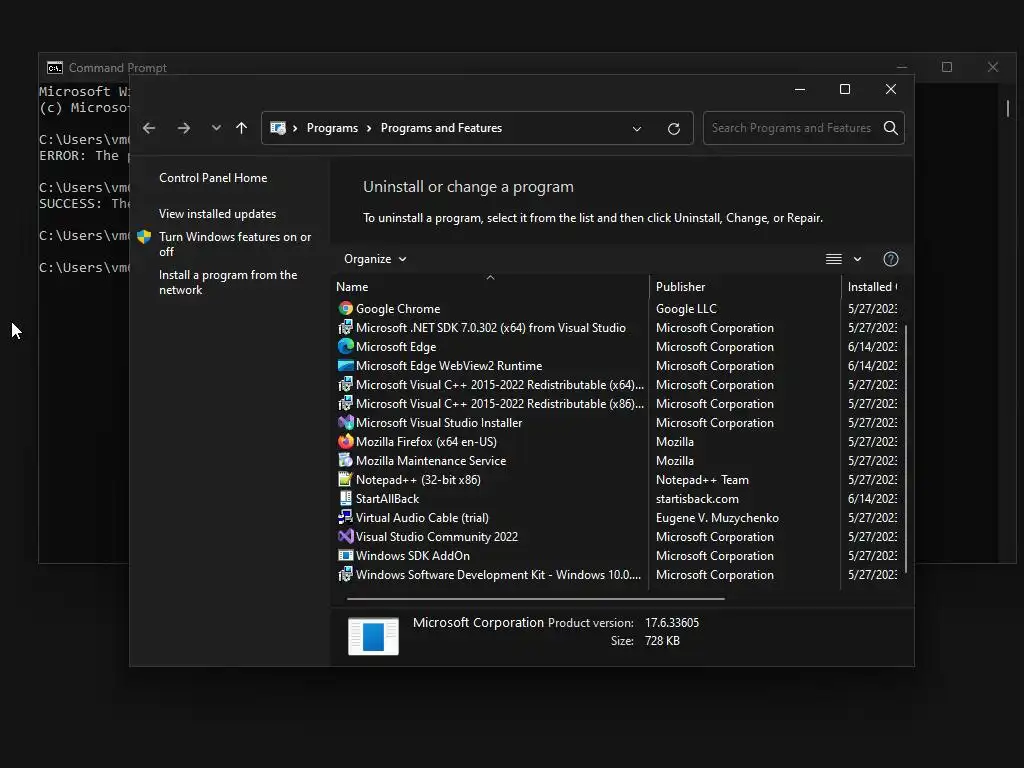Click the Eugene V. Muzychenko publisher cell
1024x768 pixels.
(717, 517)
